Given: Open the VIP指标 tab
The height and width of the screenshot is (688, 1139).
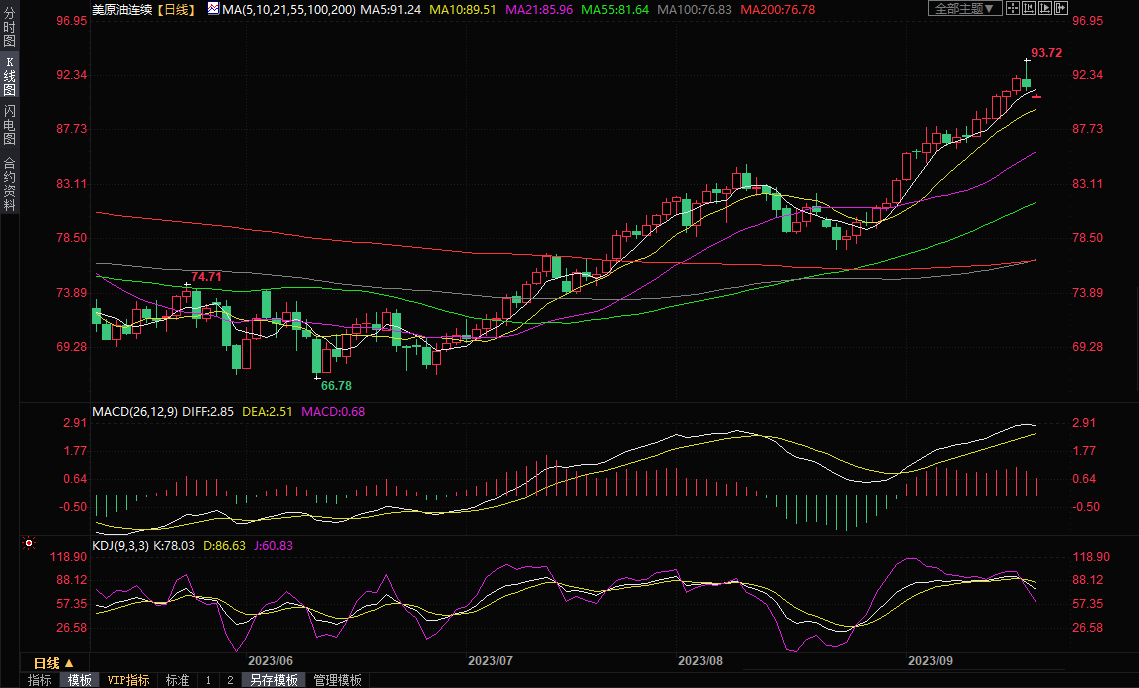Looking at the screenshot, I should click(129, 680).
